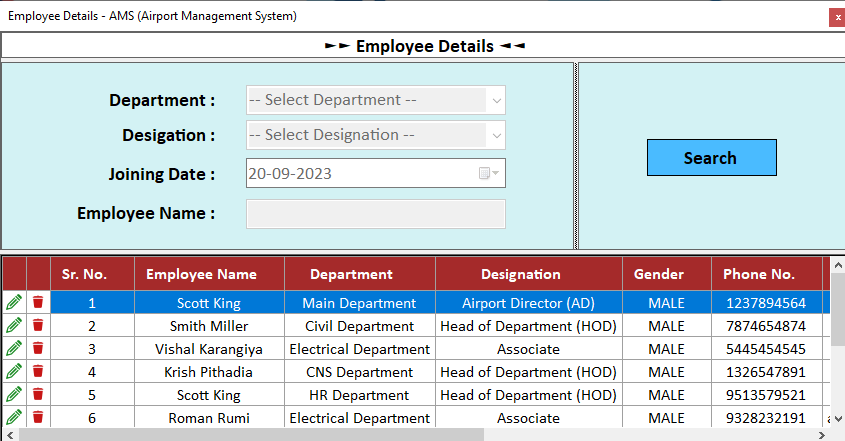Click the Designation column header
Screen dimensions: 845x441
(x=520, y=274)
